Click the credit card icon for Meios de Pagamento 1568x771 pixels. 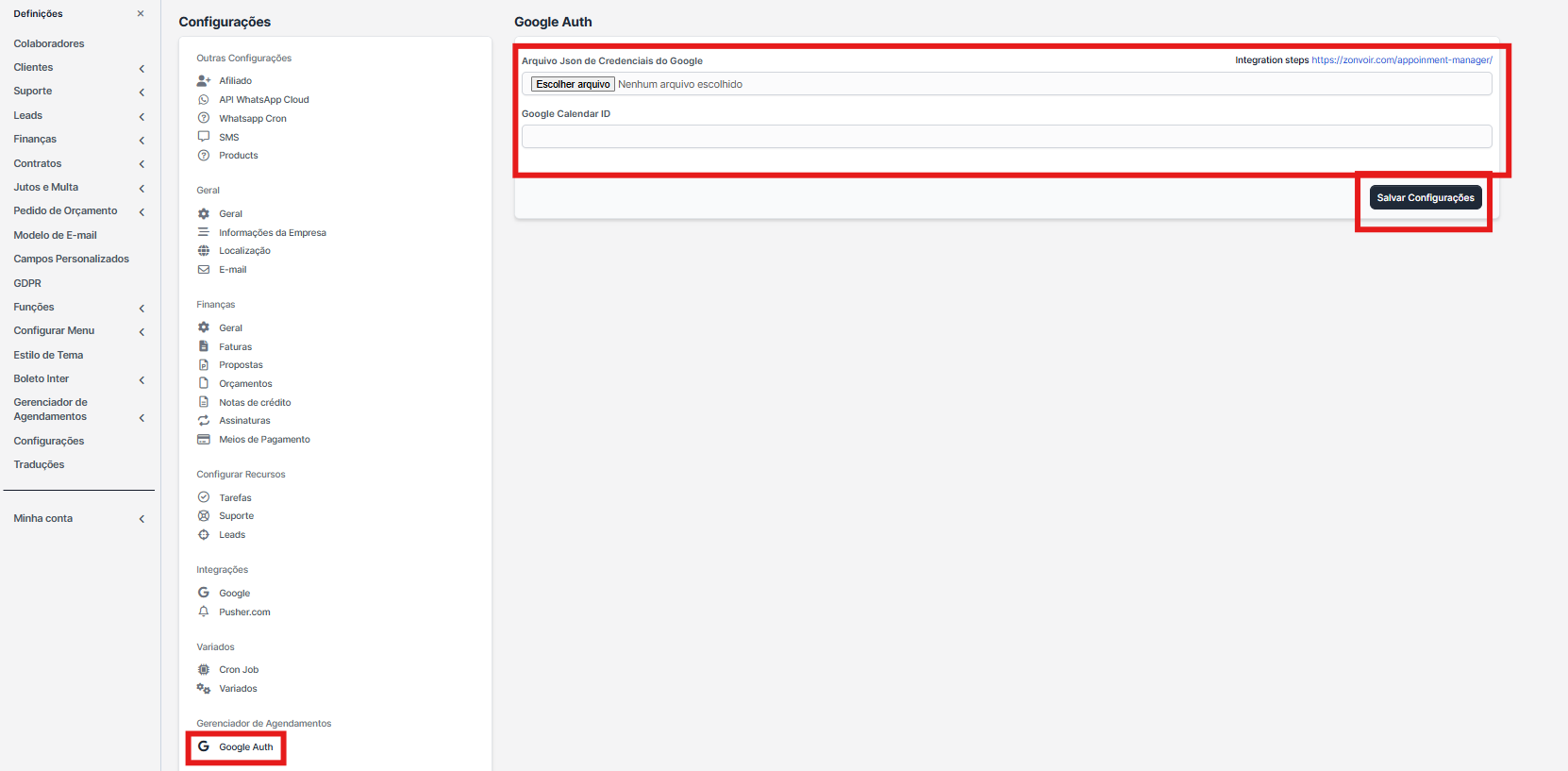point(203,440)
